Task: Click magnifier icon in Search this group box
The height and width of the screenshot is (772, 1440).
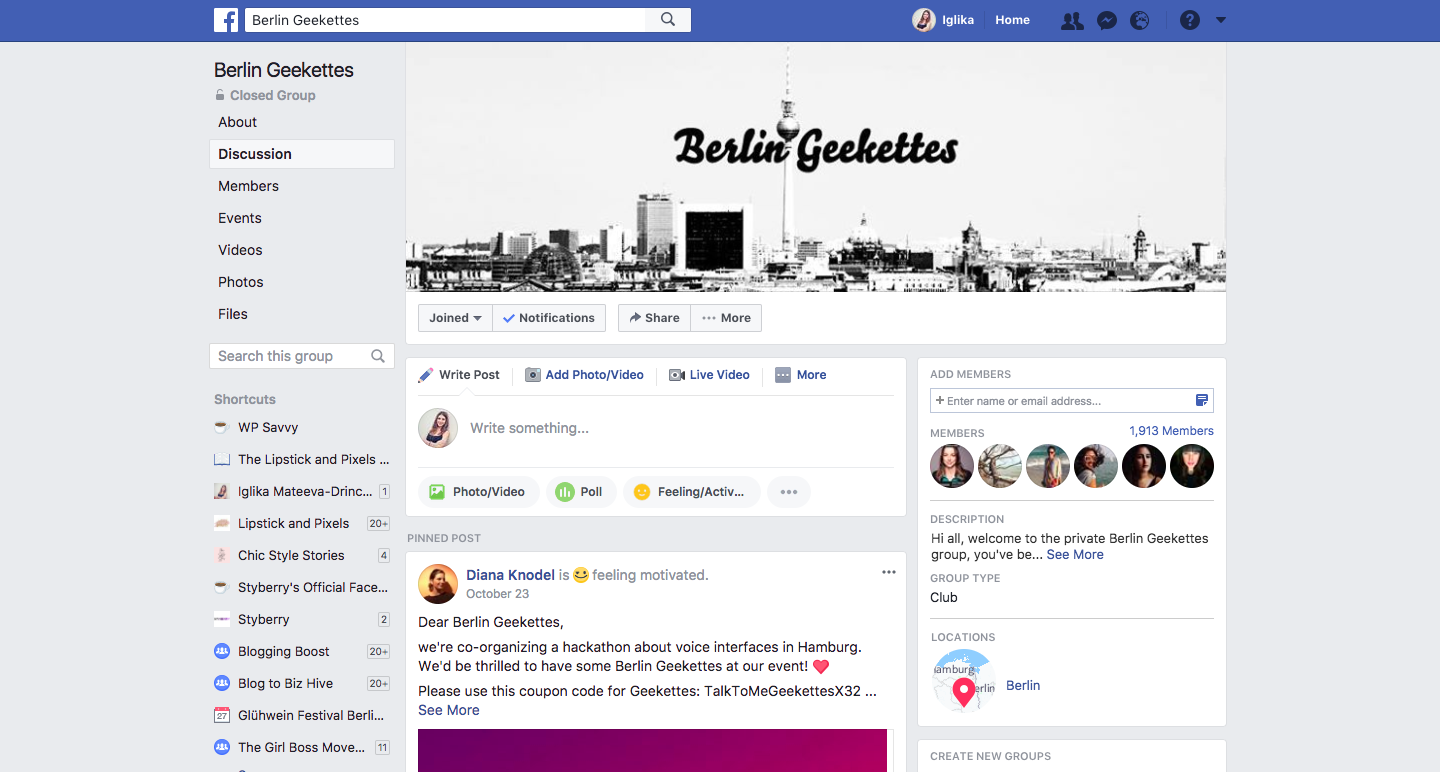Action: tap(378, 356)
